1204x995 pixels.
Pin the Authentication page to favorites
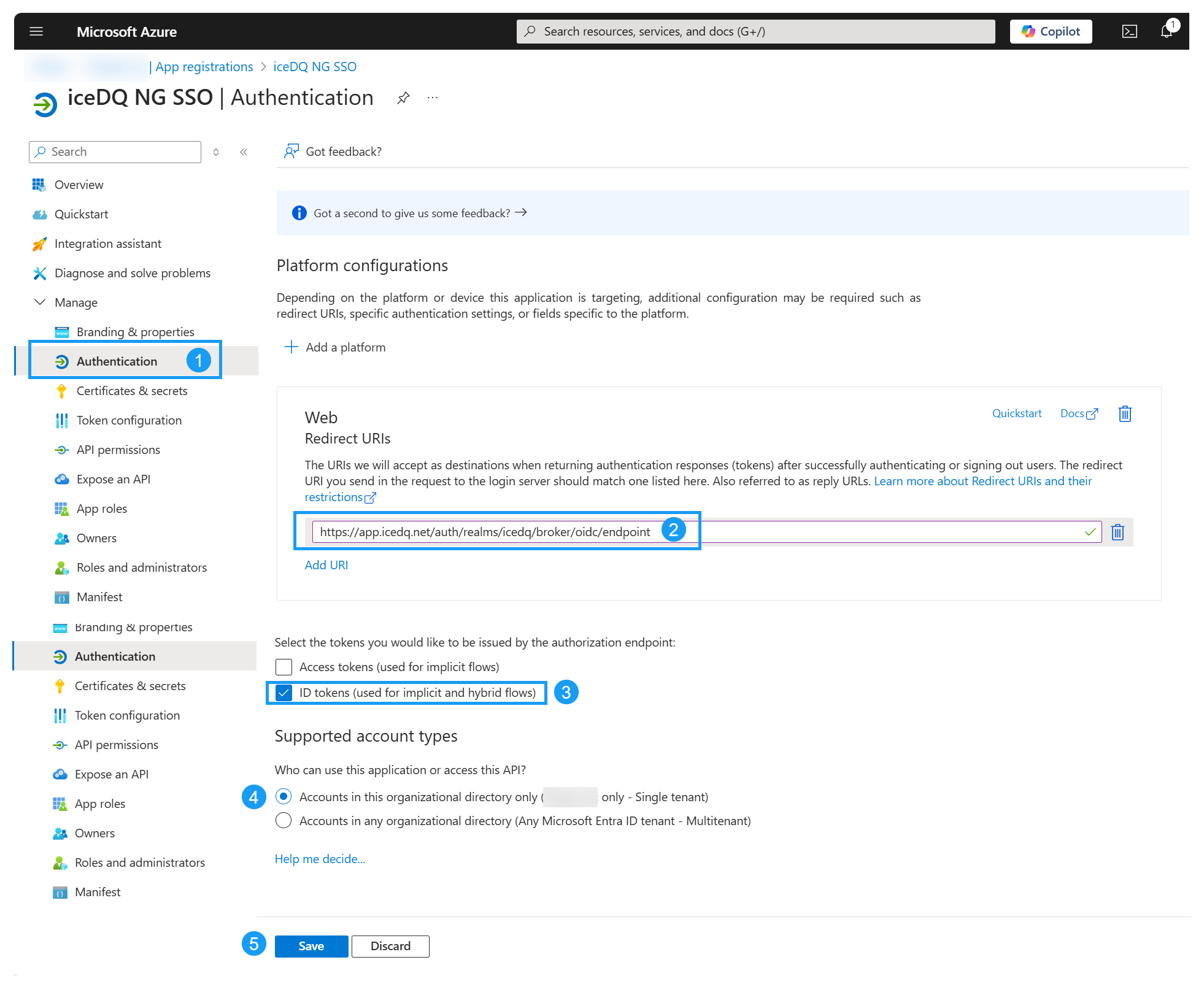(x=403, y=97)
